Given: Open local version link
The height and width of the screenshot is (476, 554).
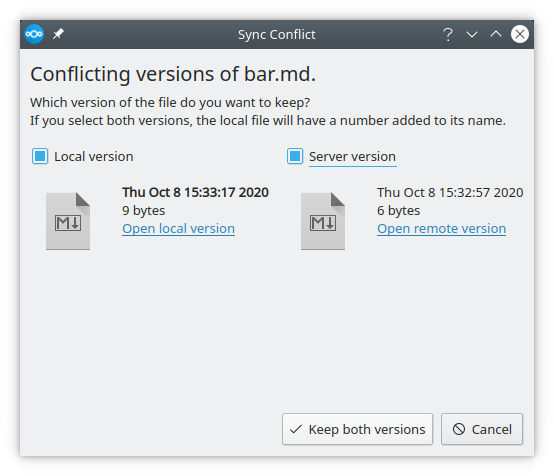Looking at the screenshot, I should [178, 229].
